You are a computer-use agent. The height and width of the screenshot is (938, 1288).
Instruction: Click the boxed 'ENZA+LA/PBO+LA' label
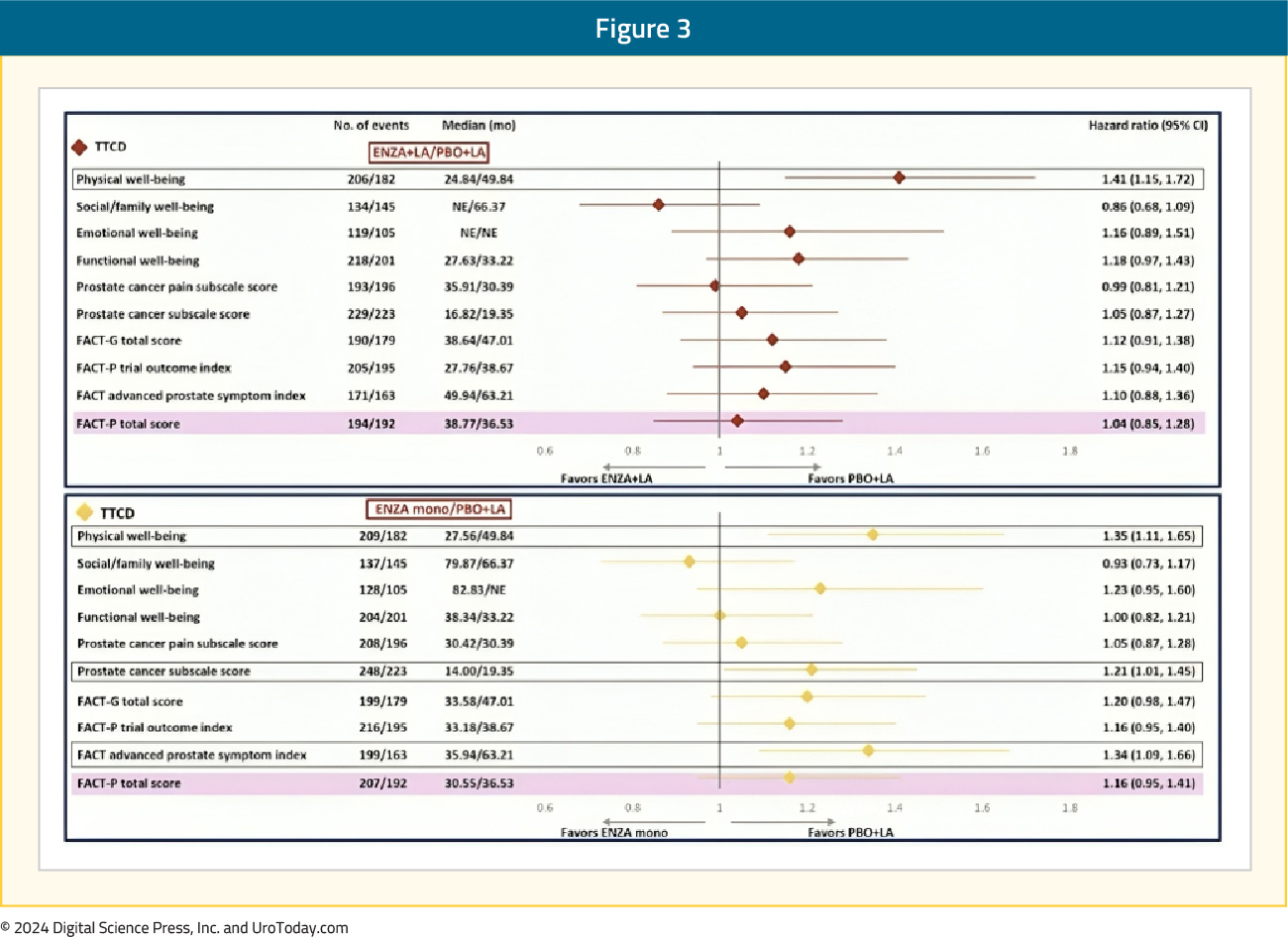(429, 153)
